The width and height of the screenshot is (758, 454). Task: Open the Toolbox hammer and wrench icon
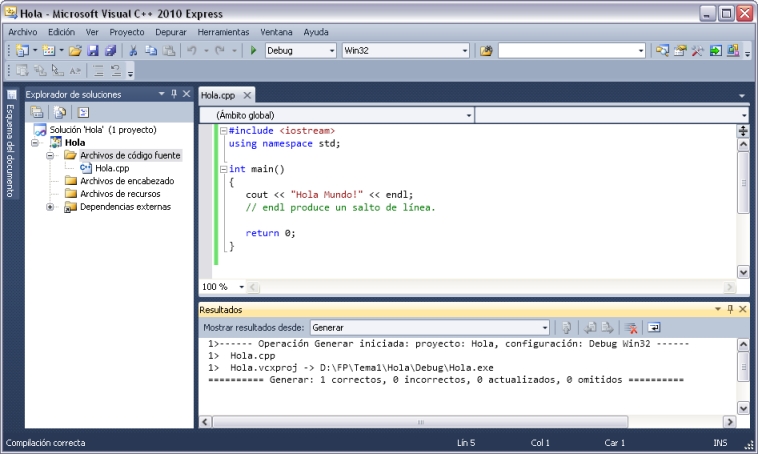pos(698,50)
